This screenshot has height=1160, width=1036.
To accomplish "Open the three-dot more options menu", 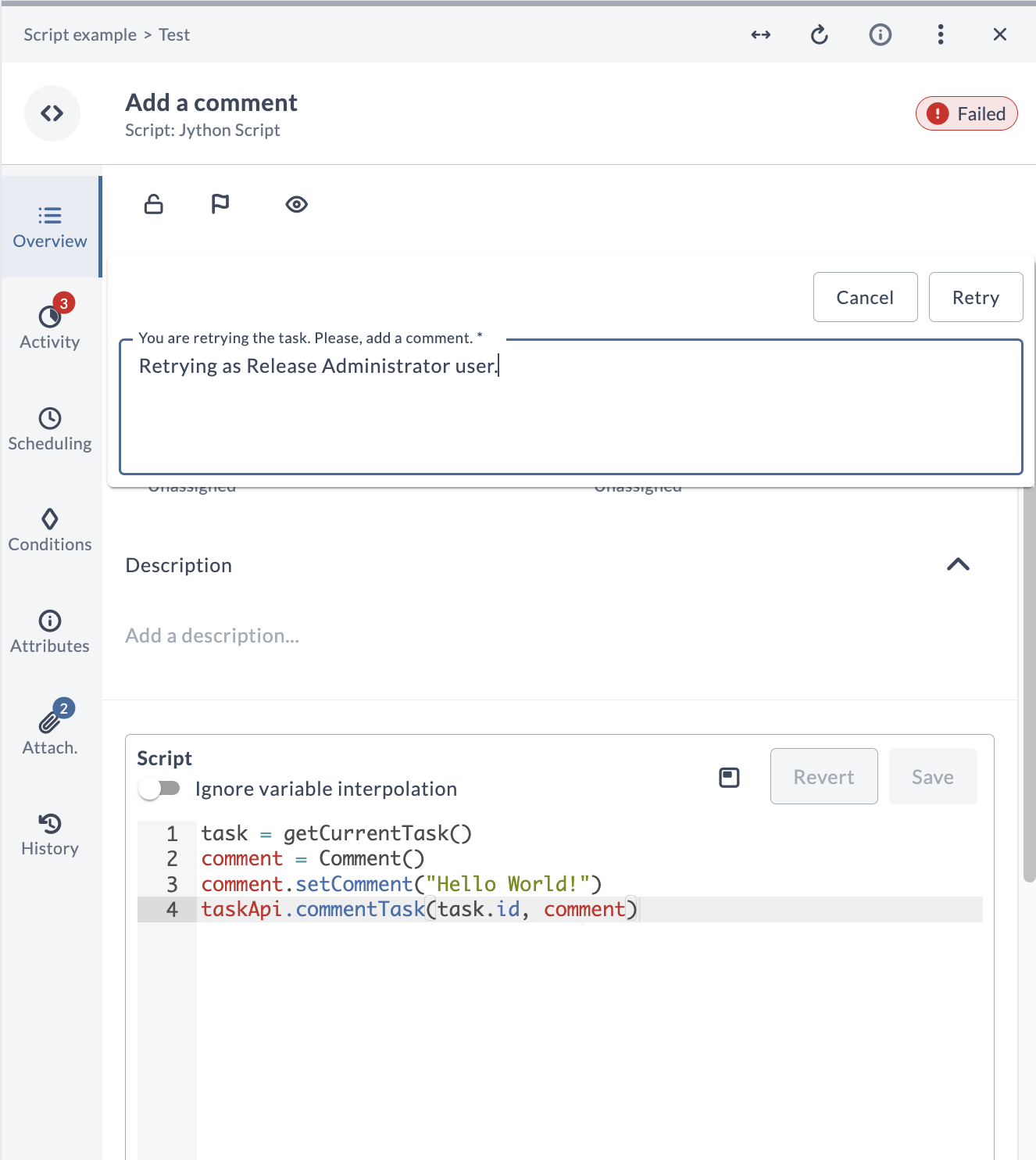I will point(940,34).
